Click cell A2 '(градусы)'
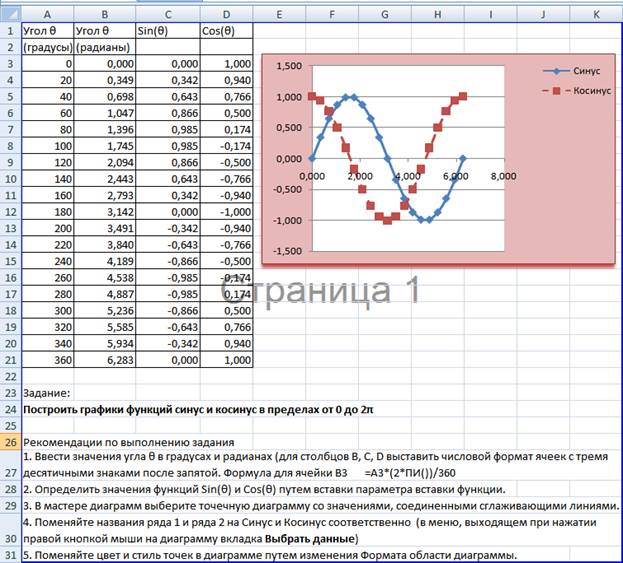The width and height of the screenshot is (623, 563). 48,47
